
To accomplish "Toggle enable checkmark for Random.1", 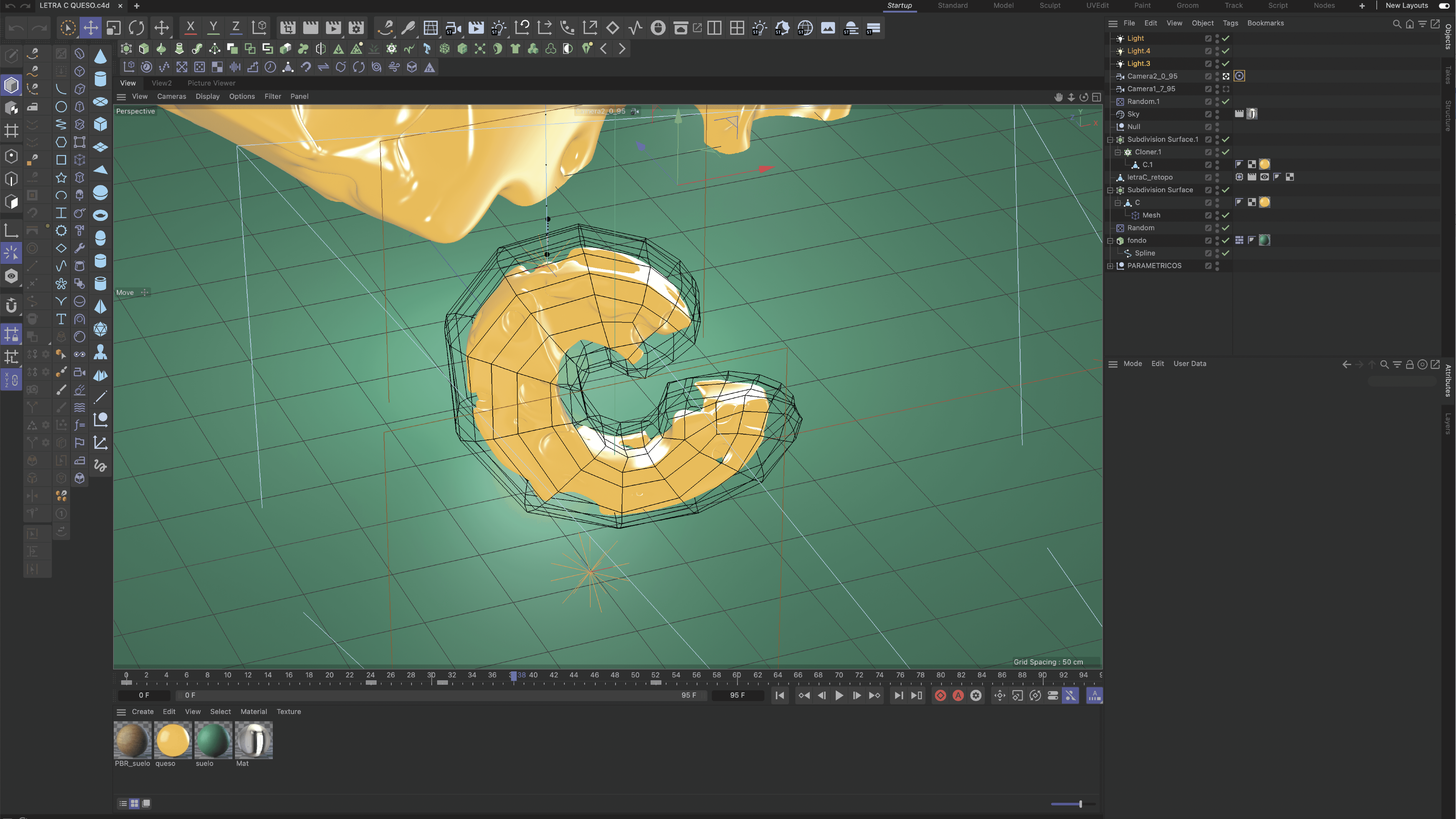I will (1225, 102).
